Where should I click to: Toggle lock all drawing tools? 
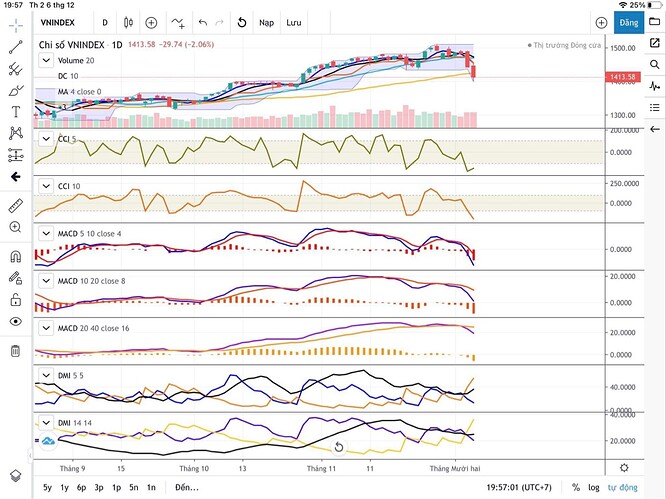pyautogui.click(x=15, y=298)
